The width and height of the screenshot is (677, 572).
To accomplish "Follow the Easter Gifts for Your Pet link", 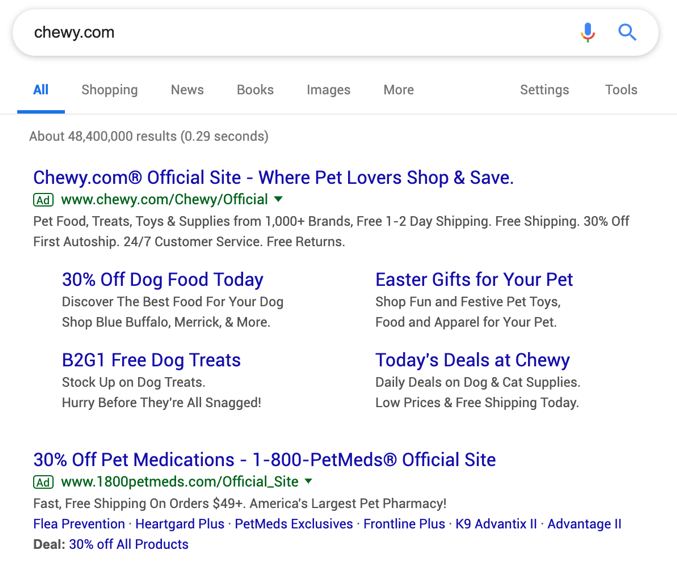I will 474,280.
